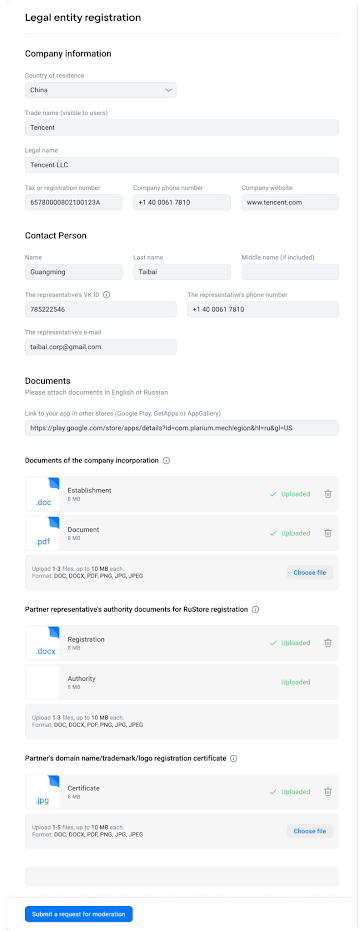Show info for partner authority documents
Screen dimensions: 364x931
[255, 610]
